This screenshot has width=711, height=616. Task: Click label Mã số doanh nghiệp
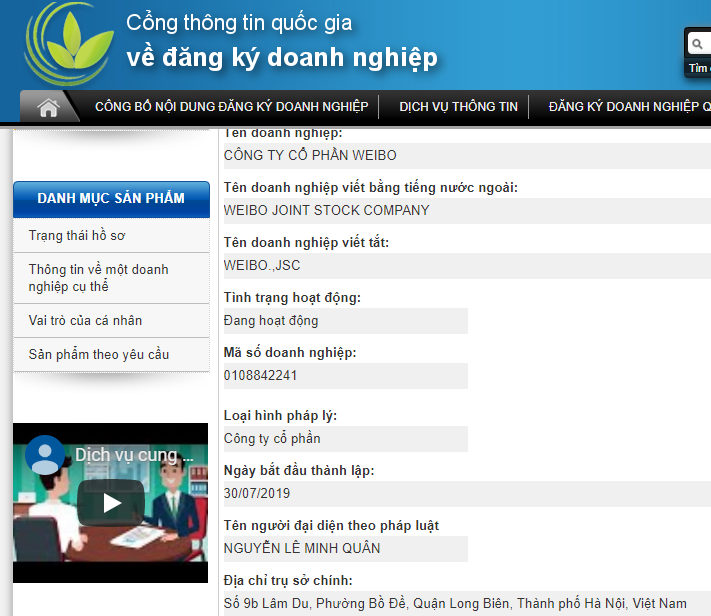pos(290,353)
